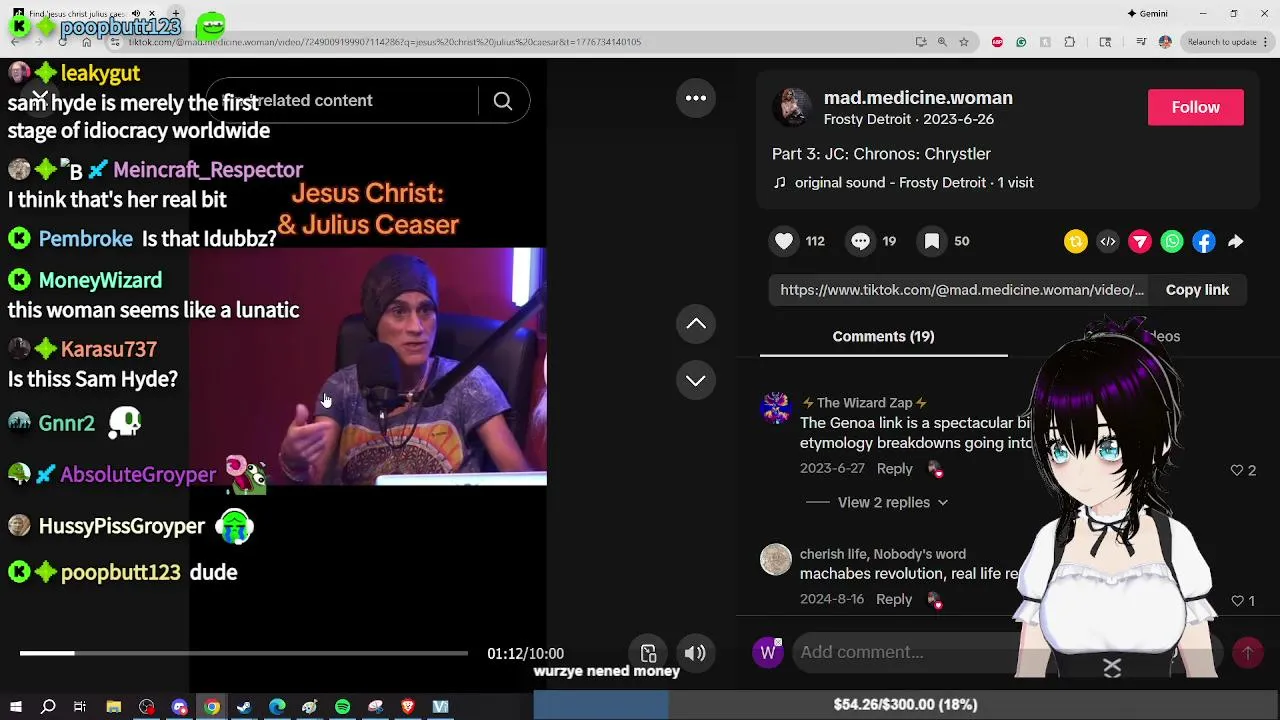Open more share options arrow
Screen dimensions: 1280x720
coord(1236,241)
